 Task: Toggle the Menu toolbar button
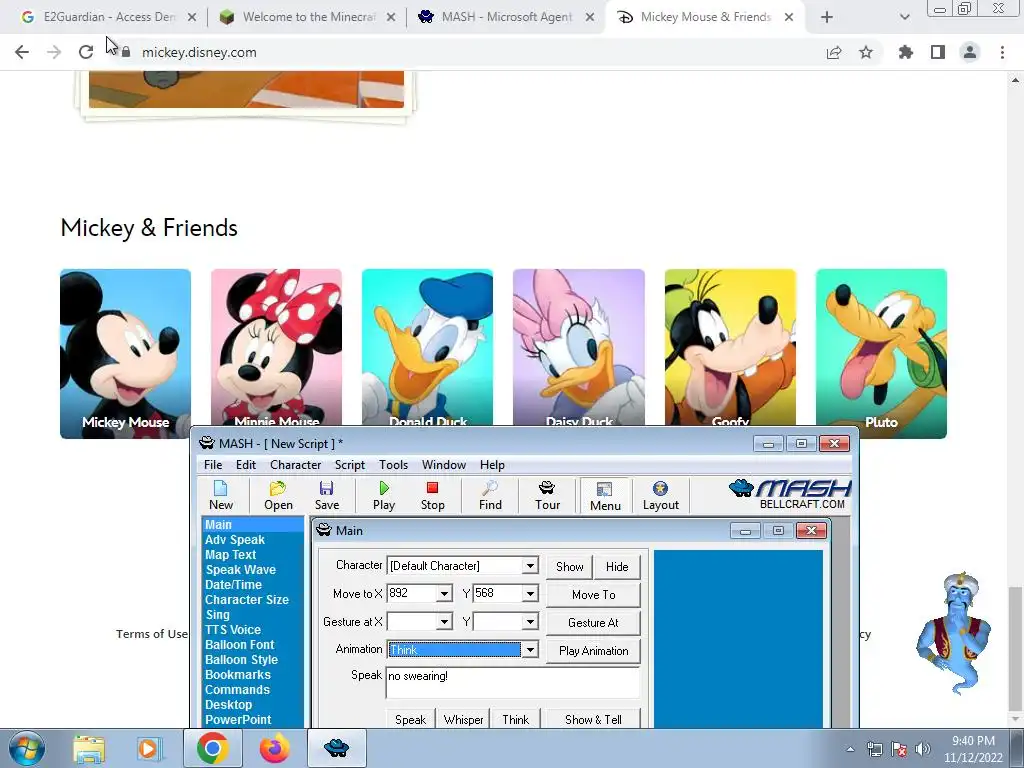point(605,496)
